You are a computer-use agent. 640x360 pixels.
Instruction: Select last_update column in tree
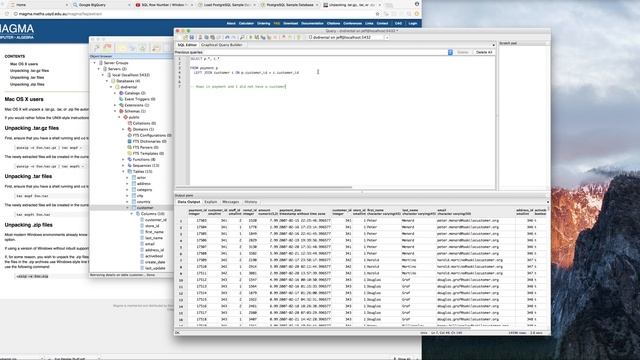[155, 268]
